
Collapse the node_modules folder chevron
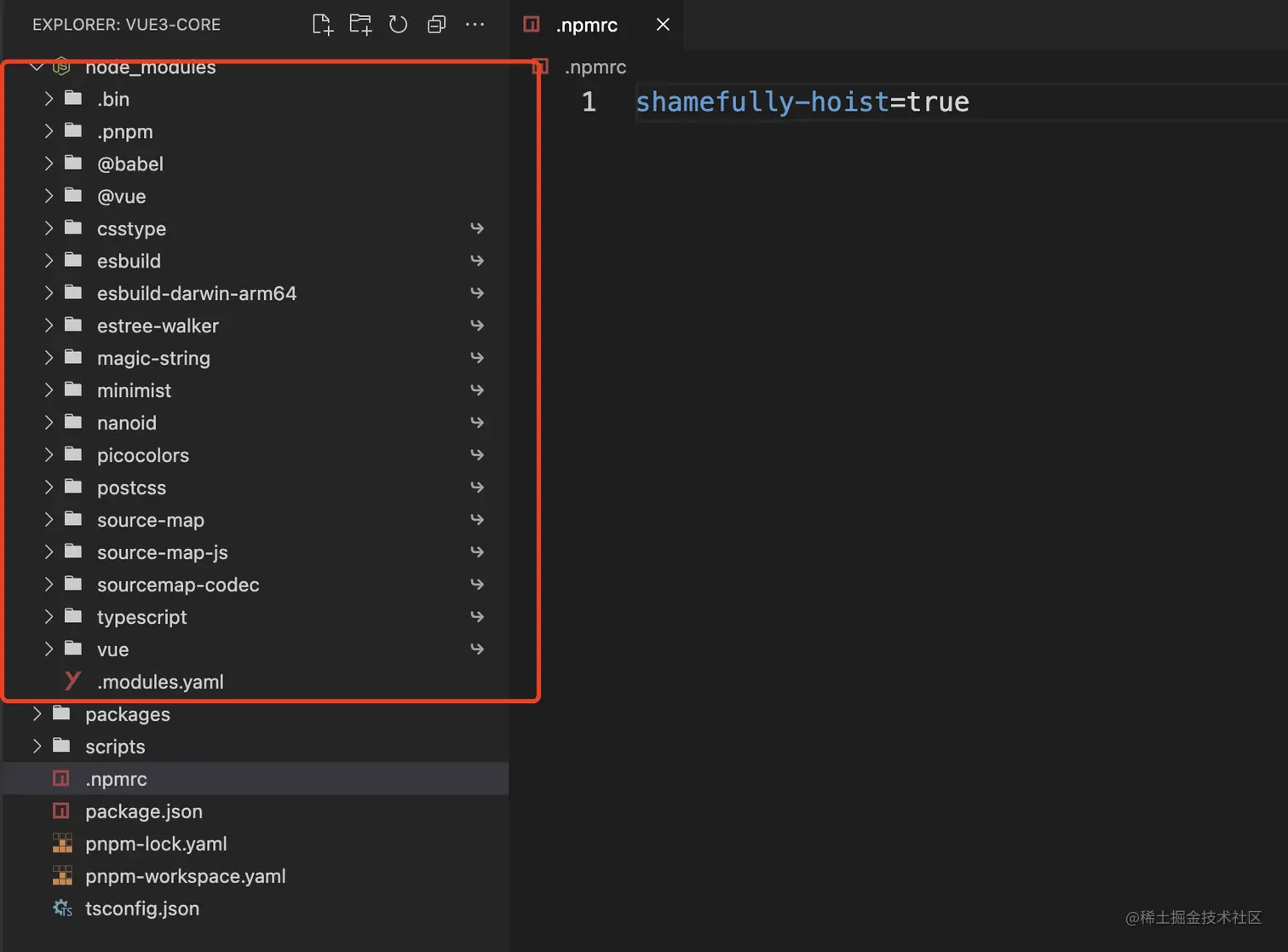pos(37,67)
